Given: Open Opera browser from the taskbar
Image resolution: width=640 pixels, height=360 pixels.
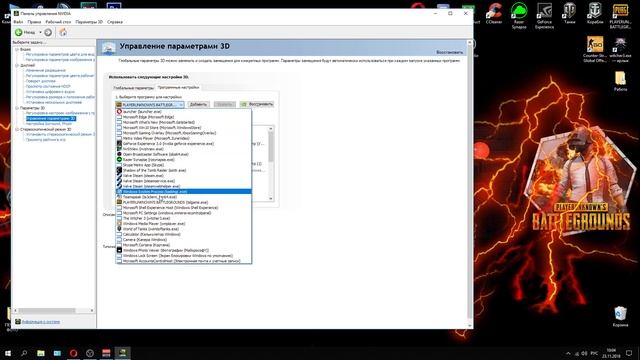Looking at the screenshot, I should [x=73, y=353].
